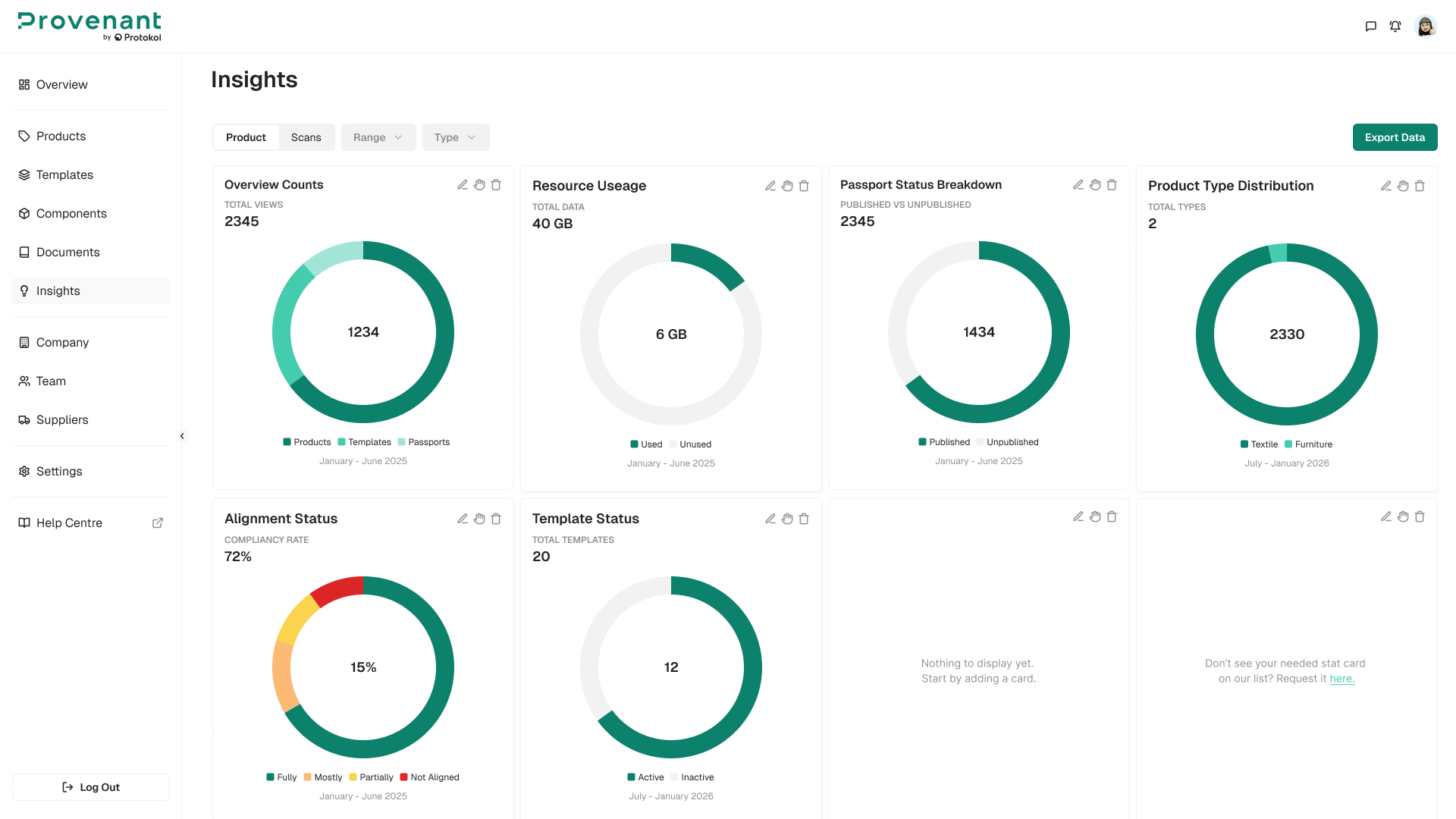Open the Type dropdown filter
This screenshot has width=1456, height=819.
pos(456,137)
